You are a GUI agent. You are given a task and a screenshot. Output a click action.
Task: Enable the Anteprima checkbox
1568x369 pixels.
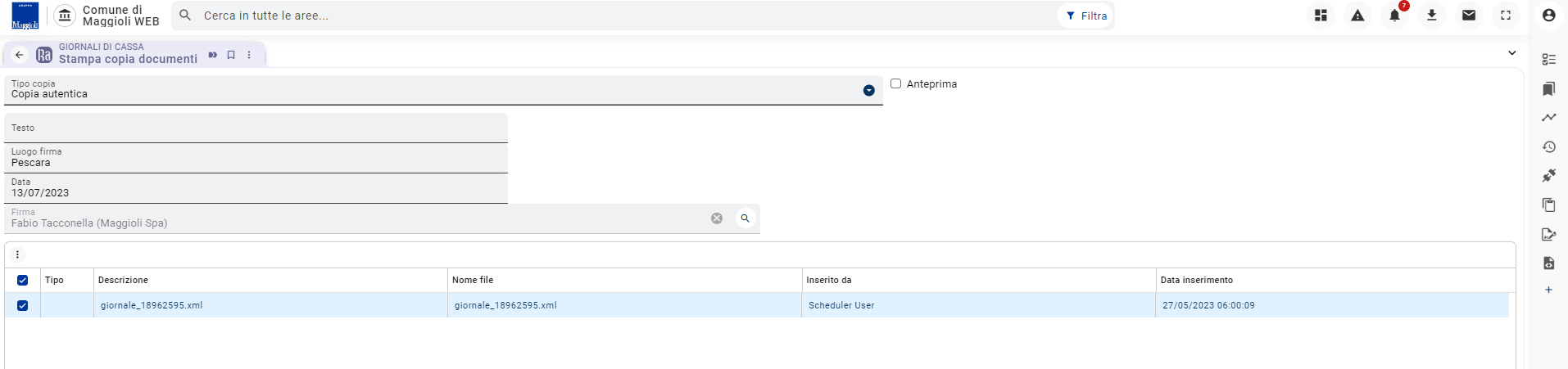[x=895, y=83]
